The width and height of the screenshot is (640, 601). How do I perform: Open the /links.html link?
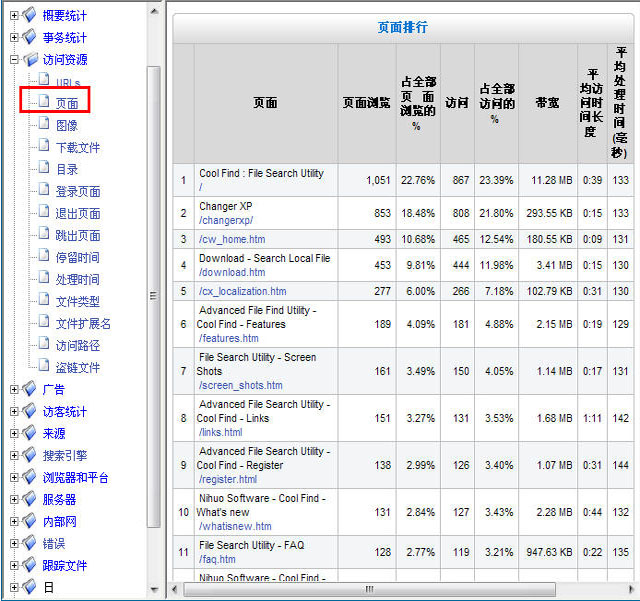(220, 432)
